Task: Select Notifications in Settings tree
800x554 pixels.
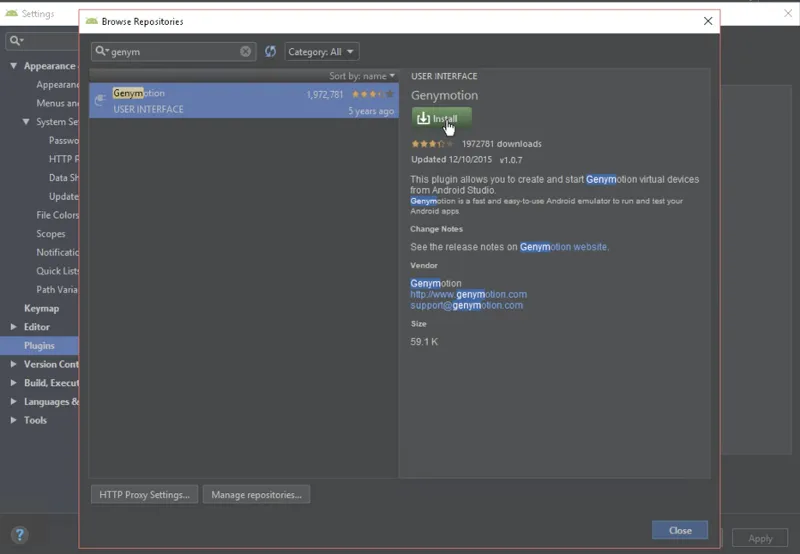Action: 57,252
